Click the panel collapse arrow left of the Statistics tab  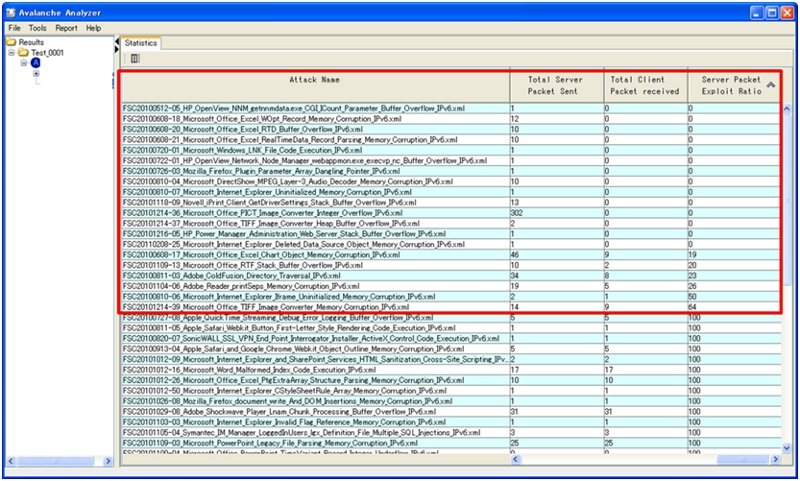(x=117, y=42)
